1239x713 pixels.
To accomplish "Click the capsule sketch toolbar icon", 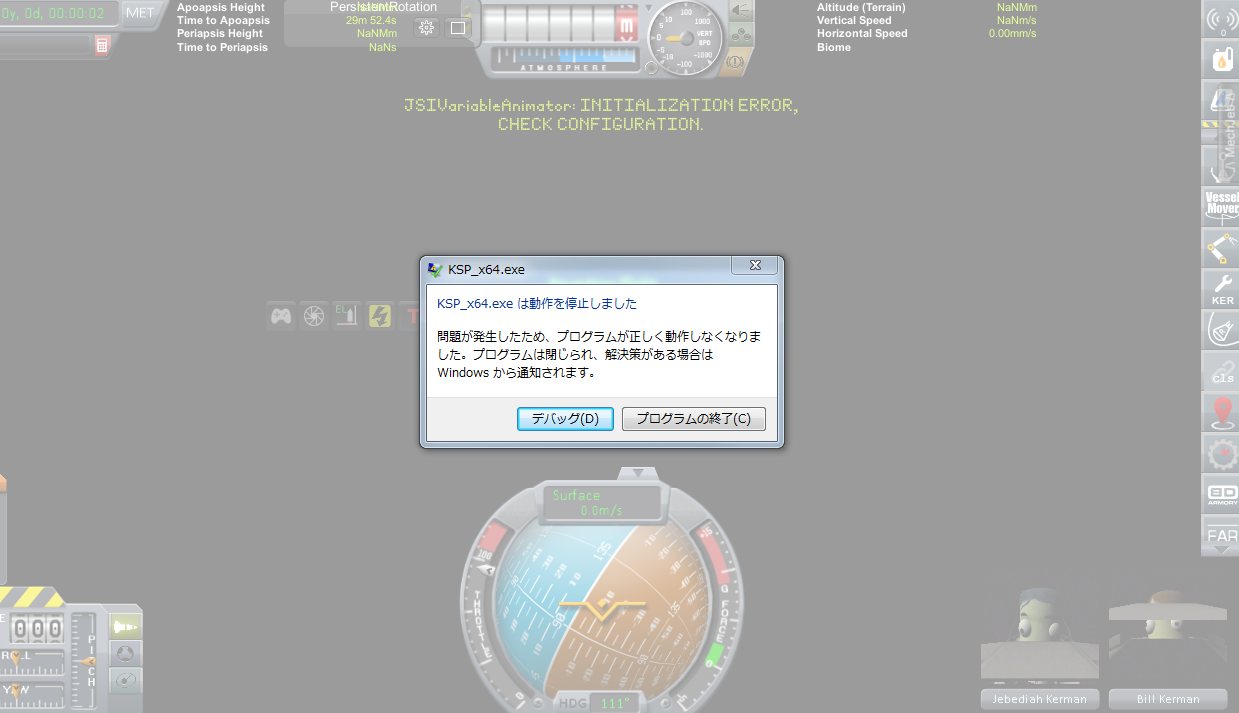I will click(1220, 329).
